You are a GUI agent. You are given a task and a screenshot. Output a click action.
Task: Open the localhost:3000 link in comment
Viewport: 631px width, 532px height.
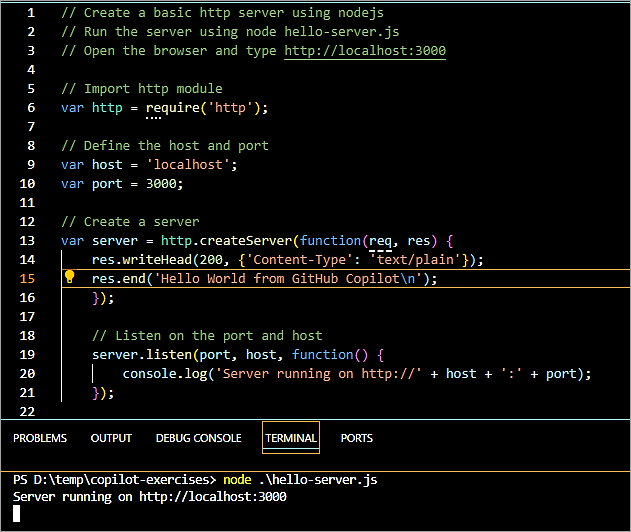365,51
